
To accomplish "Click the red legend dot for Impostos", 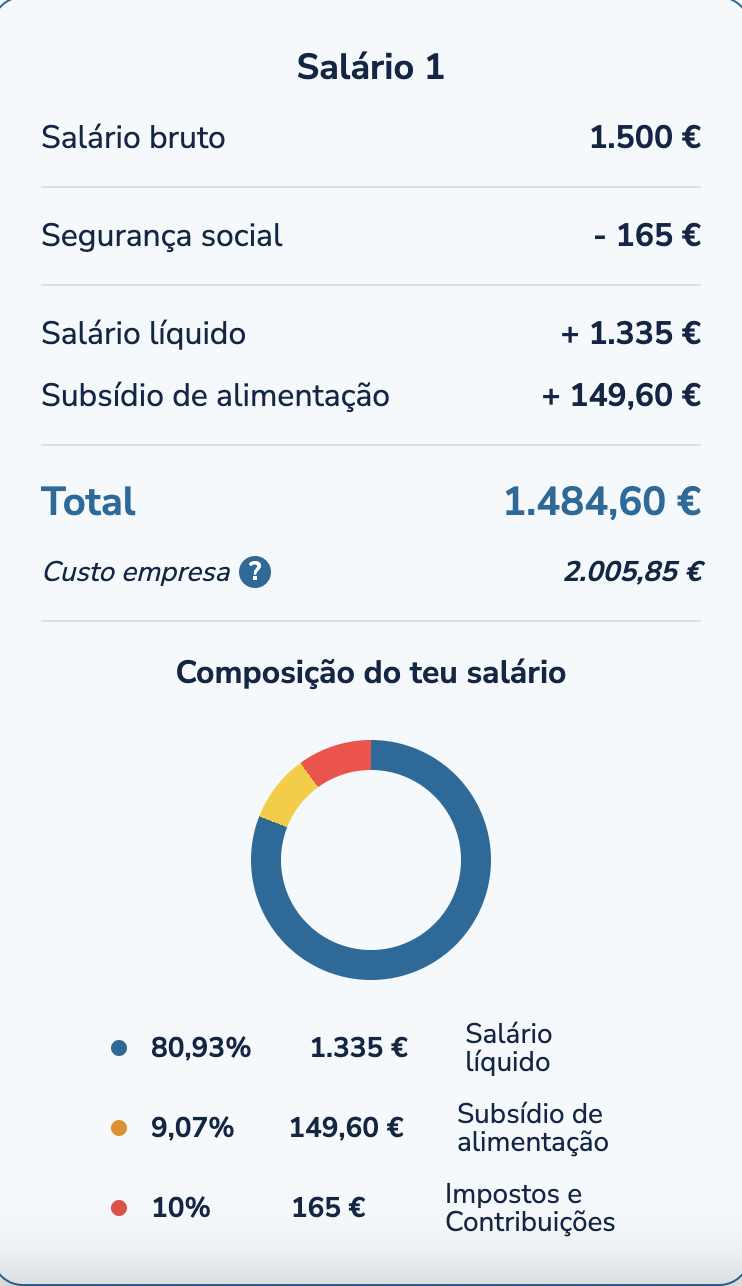I will coord(120,1208).
